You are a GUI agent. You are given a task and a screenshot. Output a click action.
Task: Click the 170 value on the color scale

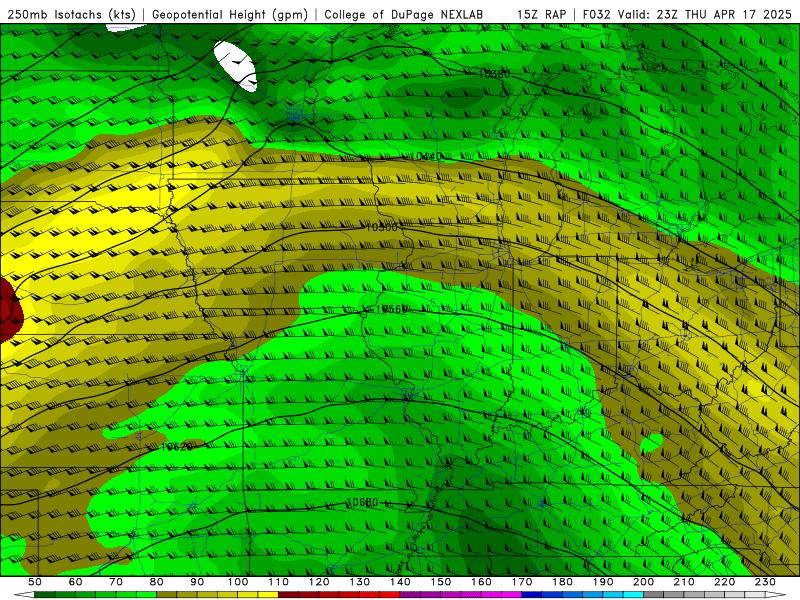(x=521, y=582)
